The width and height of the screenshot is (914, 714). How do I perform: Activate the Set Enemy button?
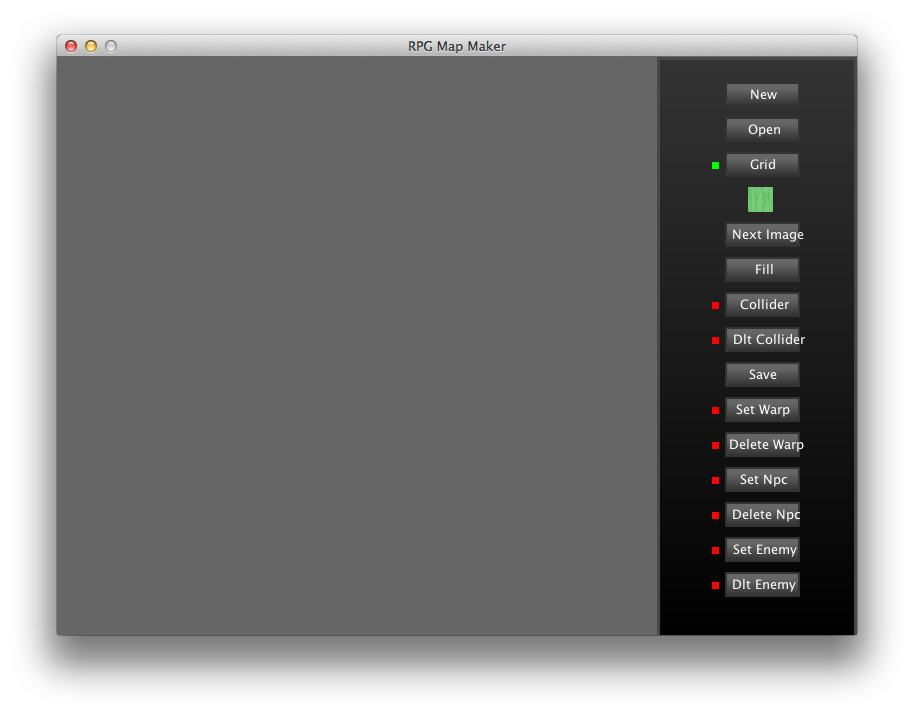[762, 549]
